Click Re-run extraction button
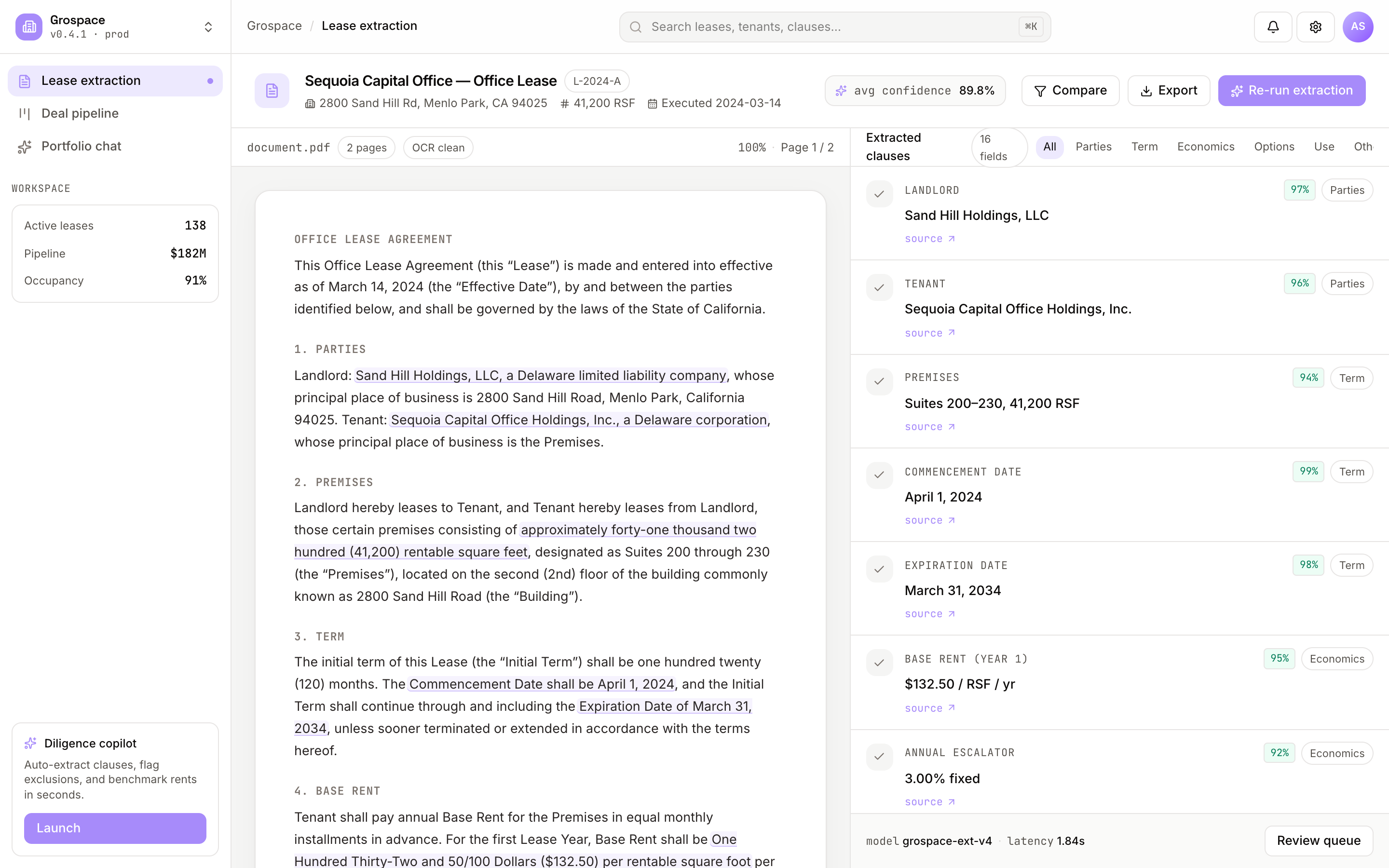Viewport: 1389px width, 868px height. (1292, 91)
